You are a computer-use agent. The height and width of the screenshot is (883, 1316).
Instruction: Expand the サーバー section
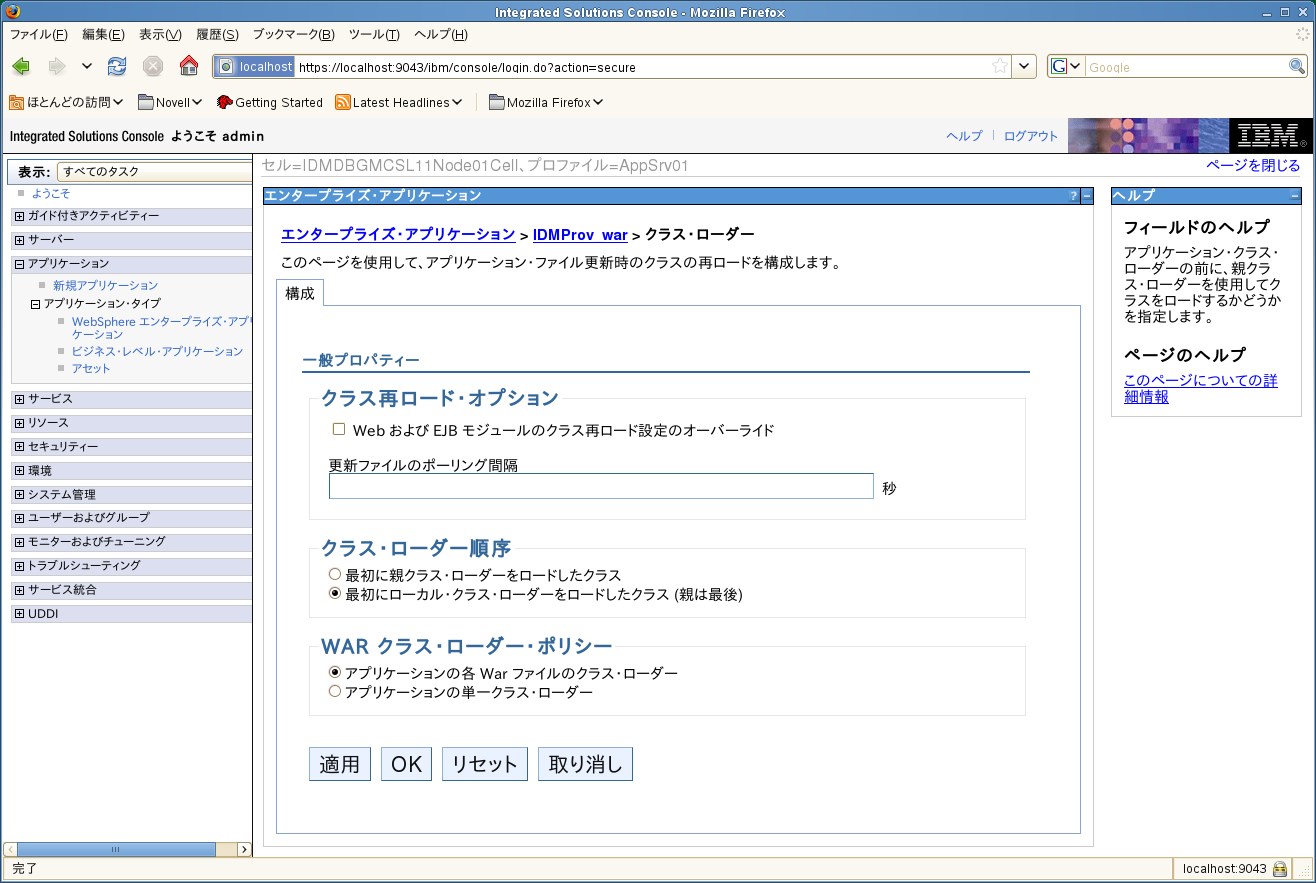coord(19,240)
